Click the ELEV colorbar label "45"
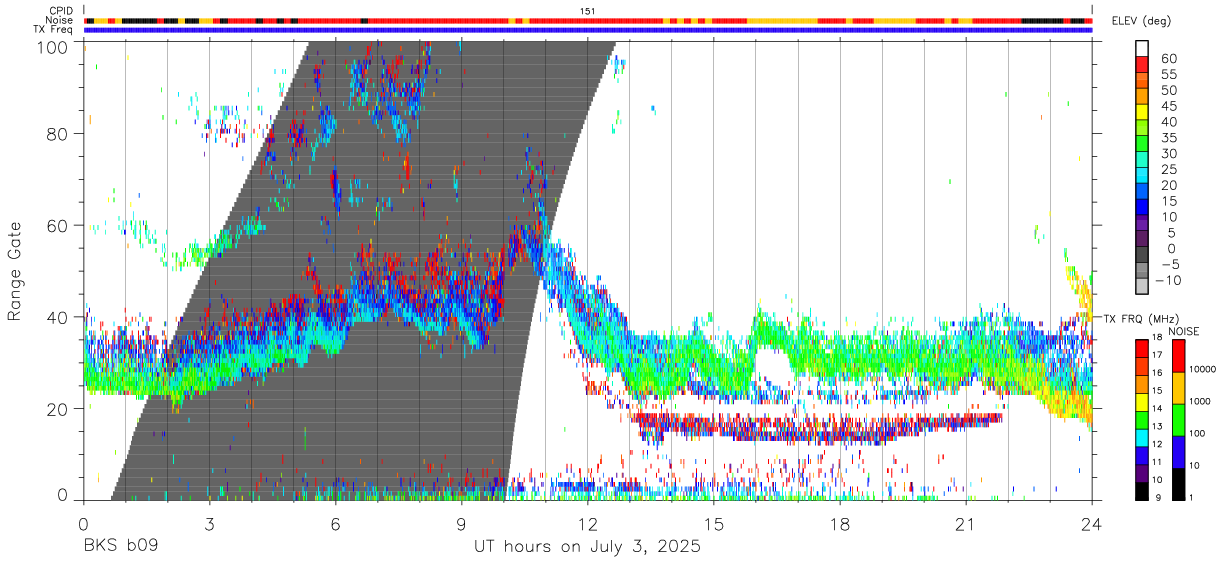The image size is (1228, 567). click(1167, 106)
